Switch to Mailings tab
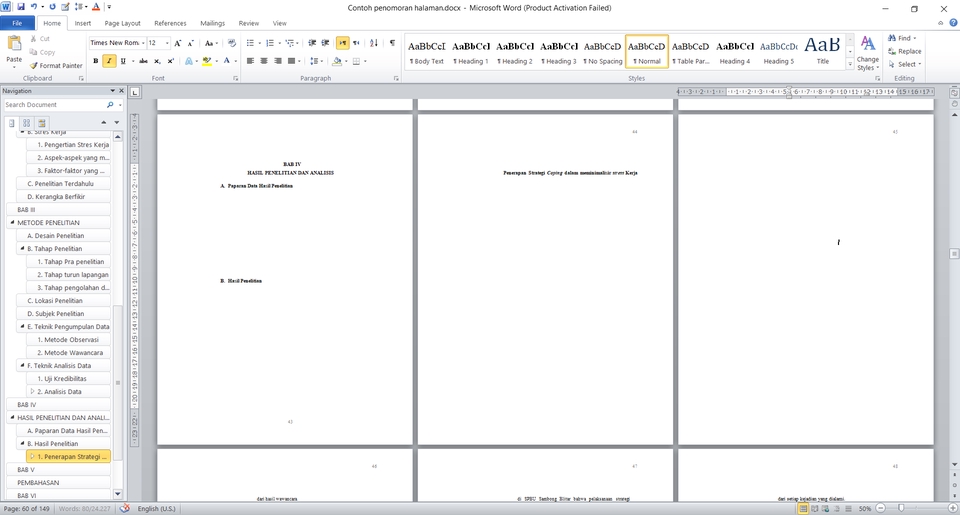Screen dimensions: 960x515 pos(212,23)
